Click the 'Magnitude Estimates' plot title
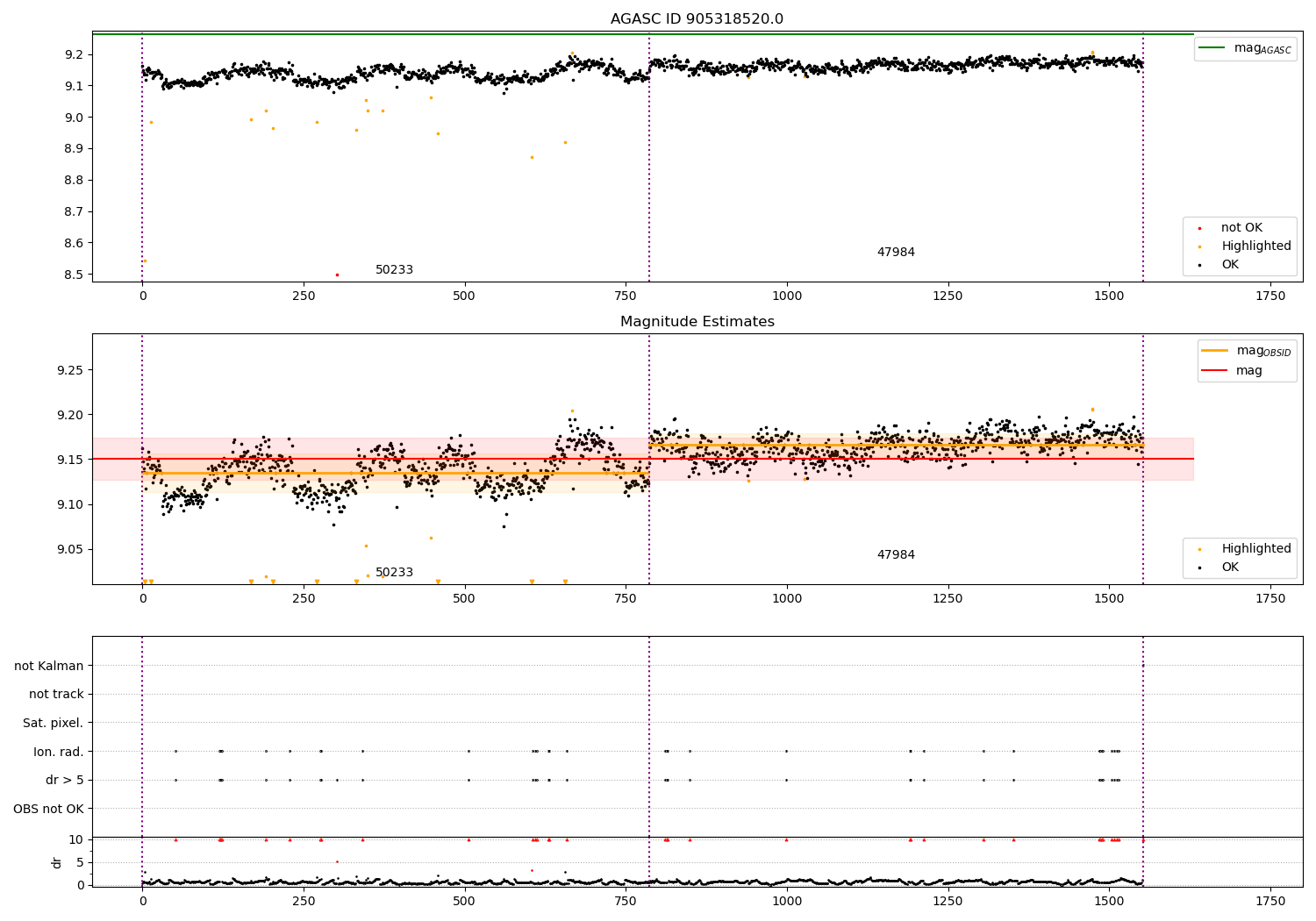 pyautogui.click(x=697, y=322)
